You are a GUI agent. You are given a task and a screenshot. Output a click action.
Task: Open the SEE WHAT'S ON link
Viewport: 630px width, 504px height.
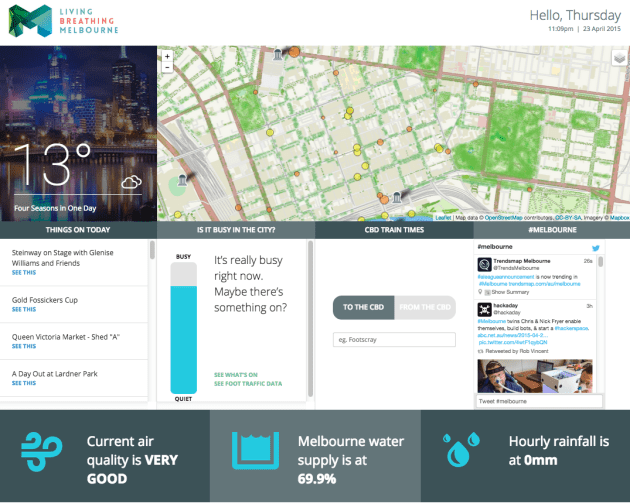tap(235, 374)
